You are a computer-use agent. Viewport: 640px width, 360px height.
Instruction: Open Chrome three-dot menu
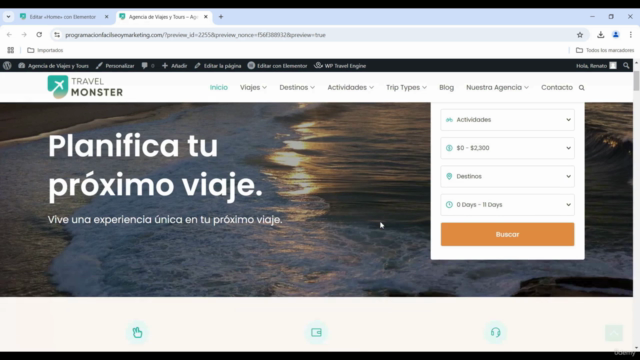pos(631,35)
